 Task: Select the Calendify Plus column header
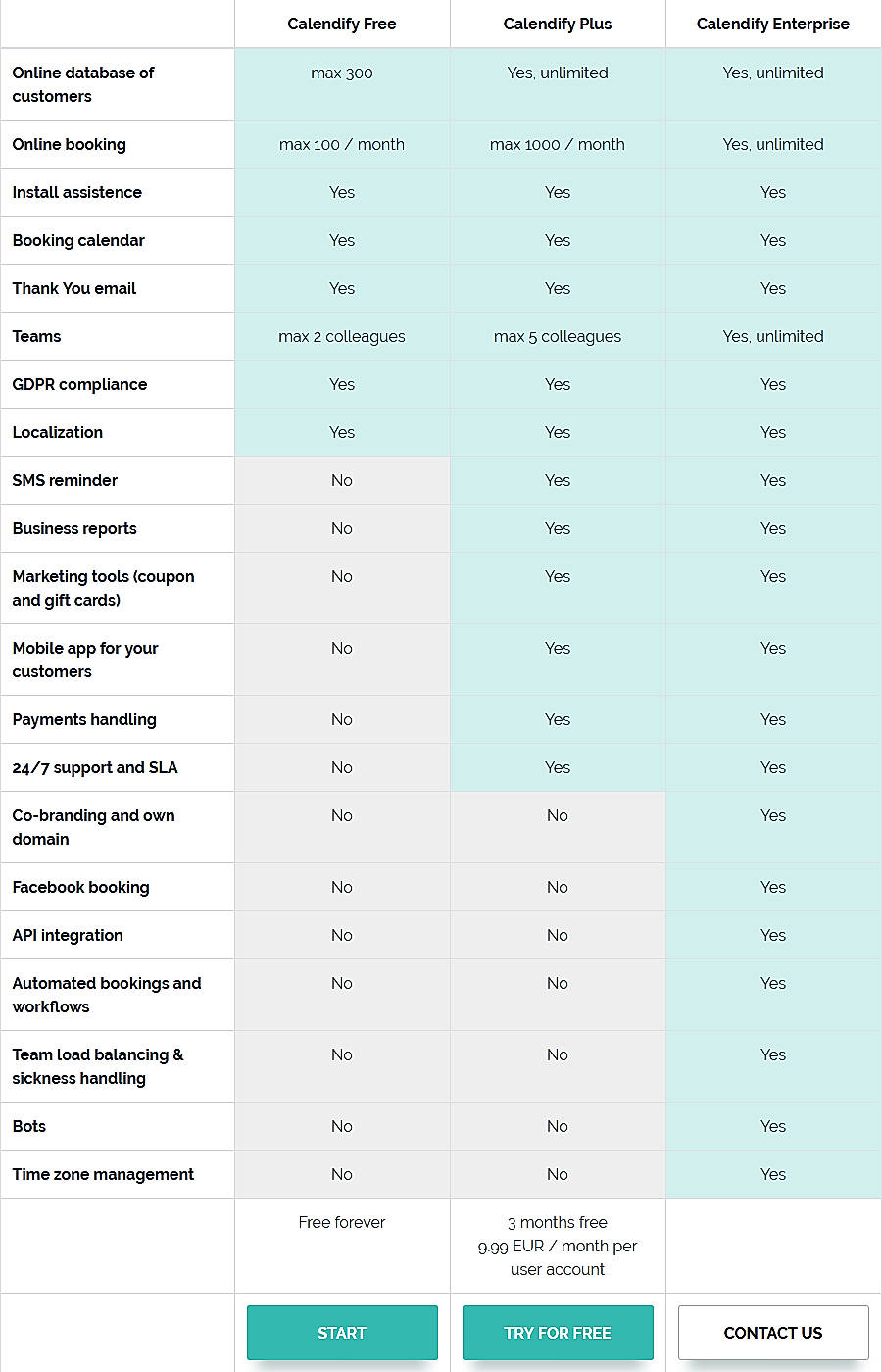pyautogui.click(x=557, y=24)
